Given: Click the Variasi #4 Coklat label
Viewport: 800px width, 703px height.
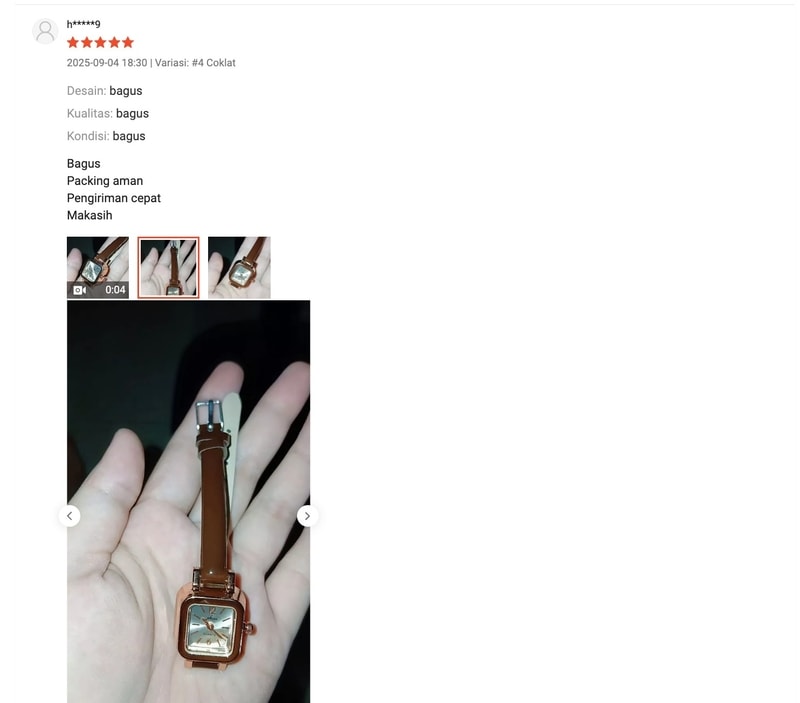Looking at the screenshot, I should coord(195,63).
